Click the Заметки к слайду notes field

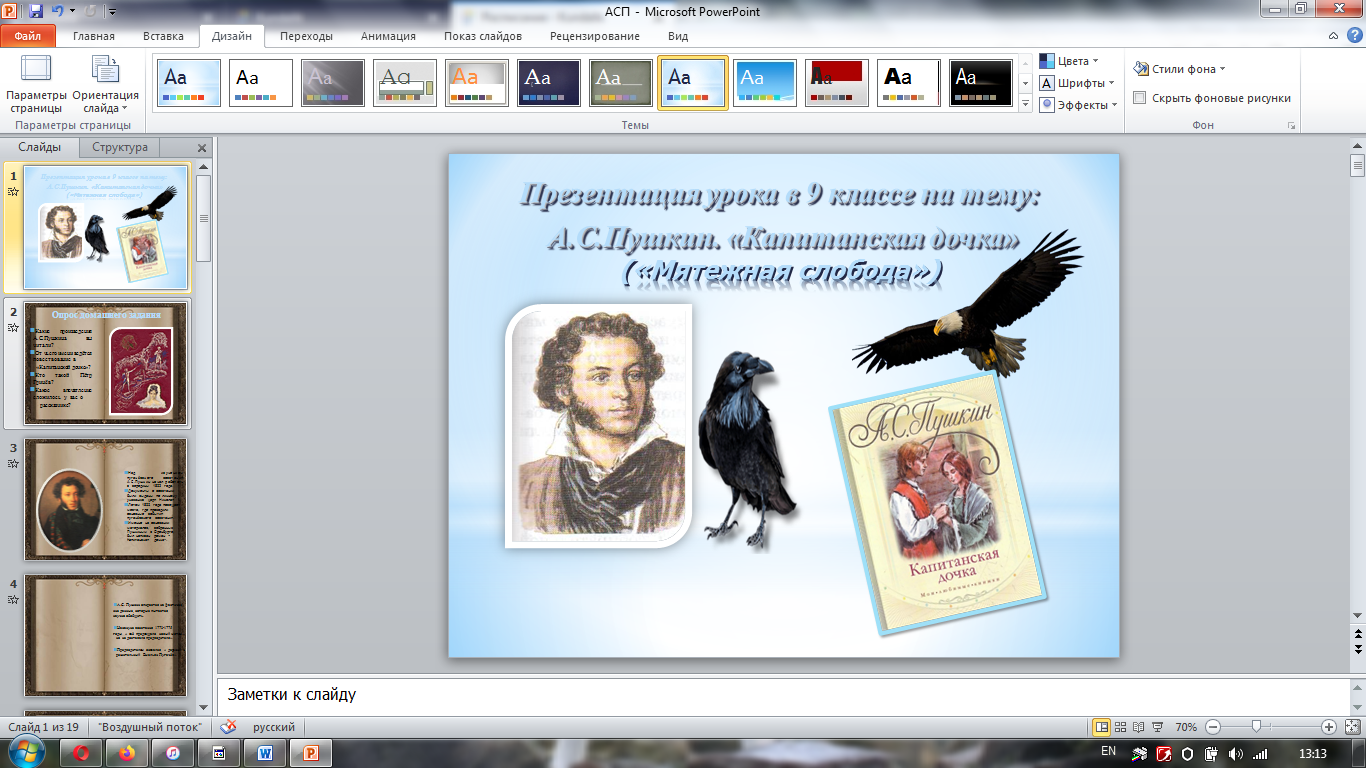pyautogui.click(x=783, y=694)
